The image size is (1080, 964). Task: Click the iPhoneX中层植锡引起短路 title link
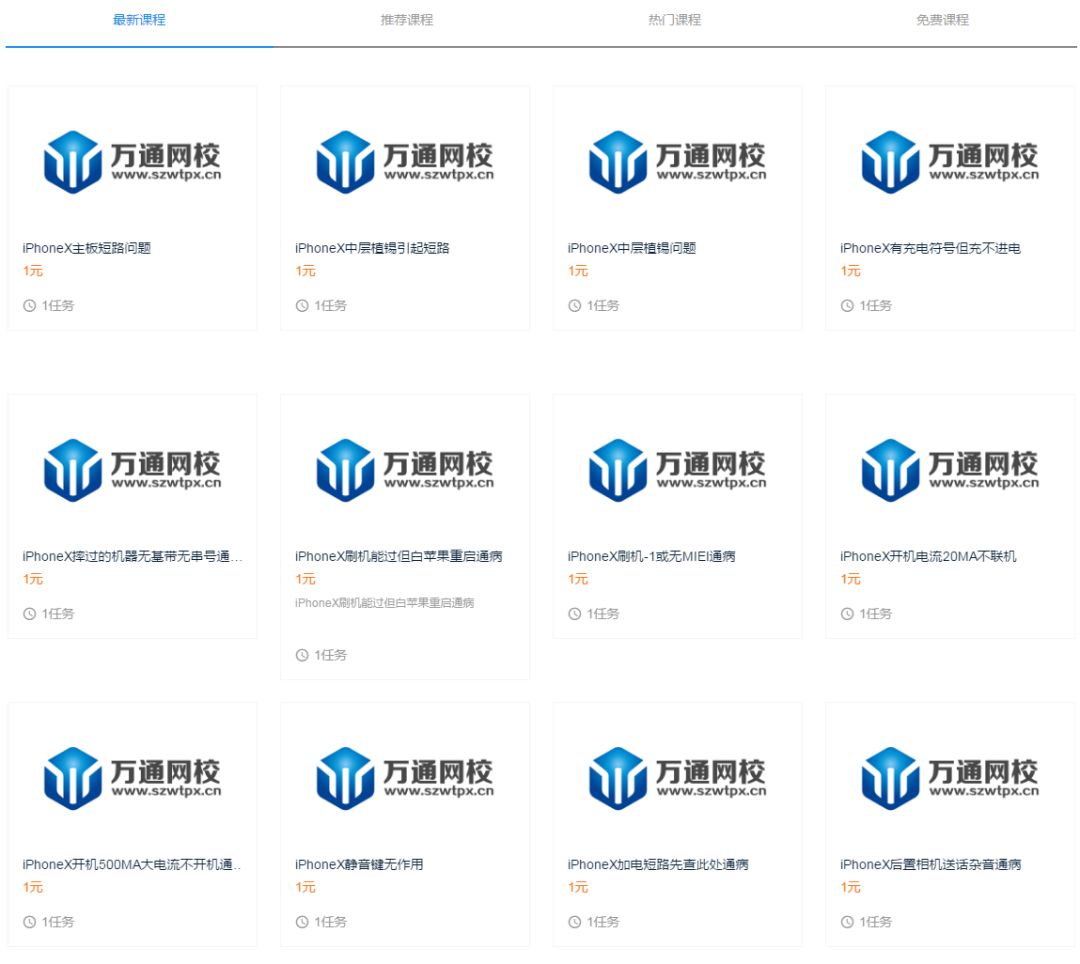click(372, 248)
